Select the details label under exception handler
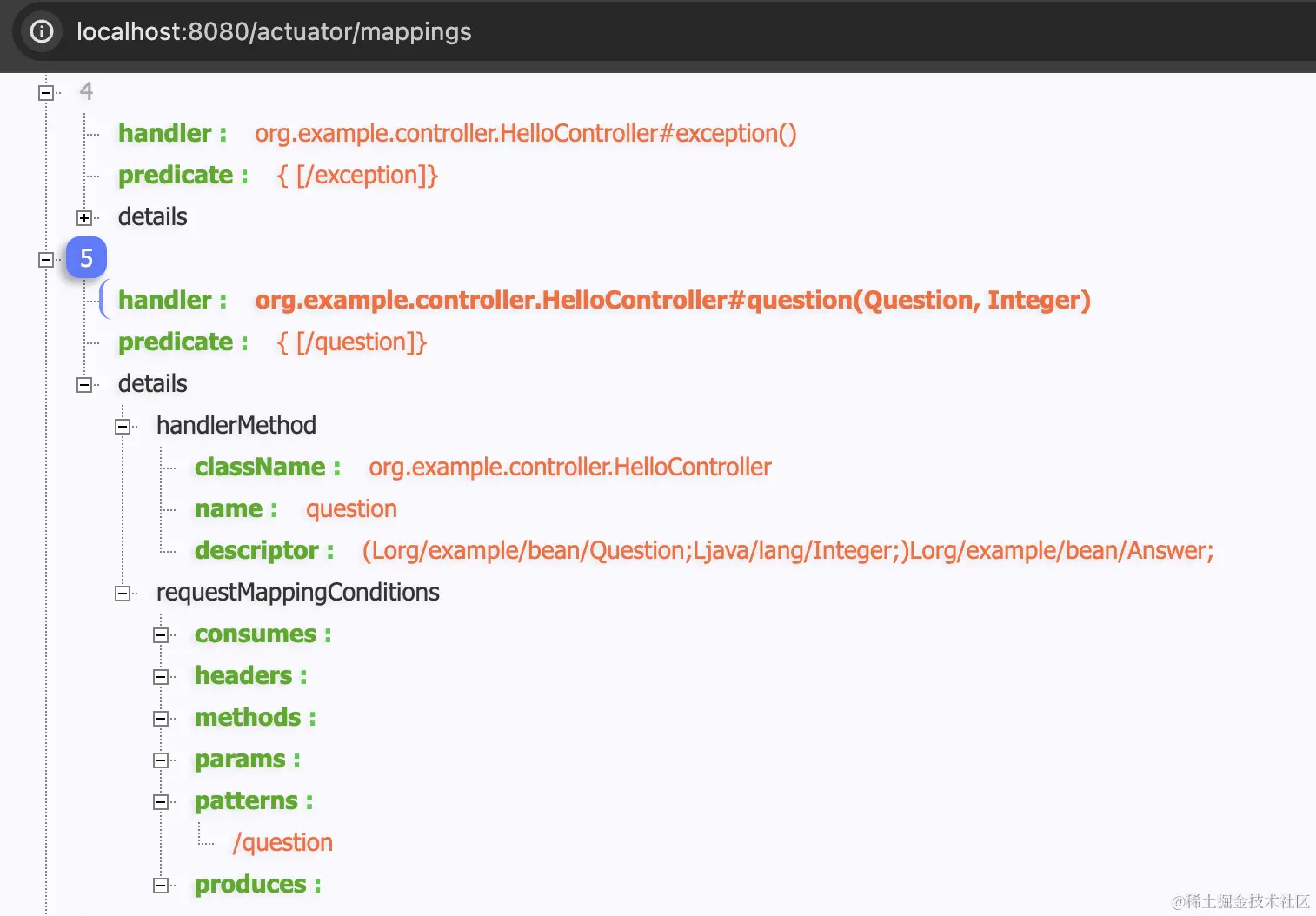The image size is (1316, 916). [153, 216]
